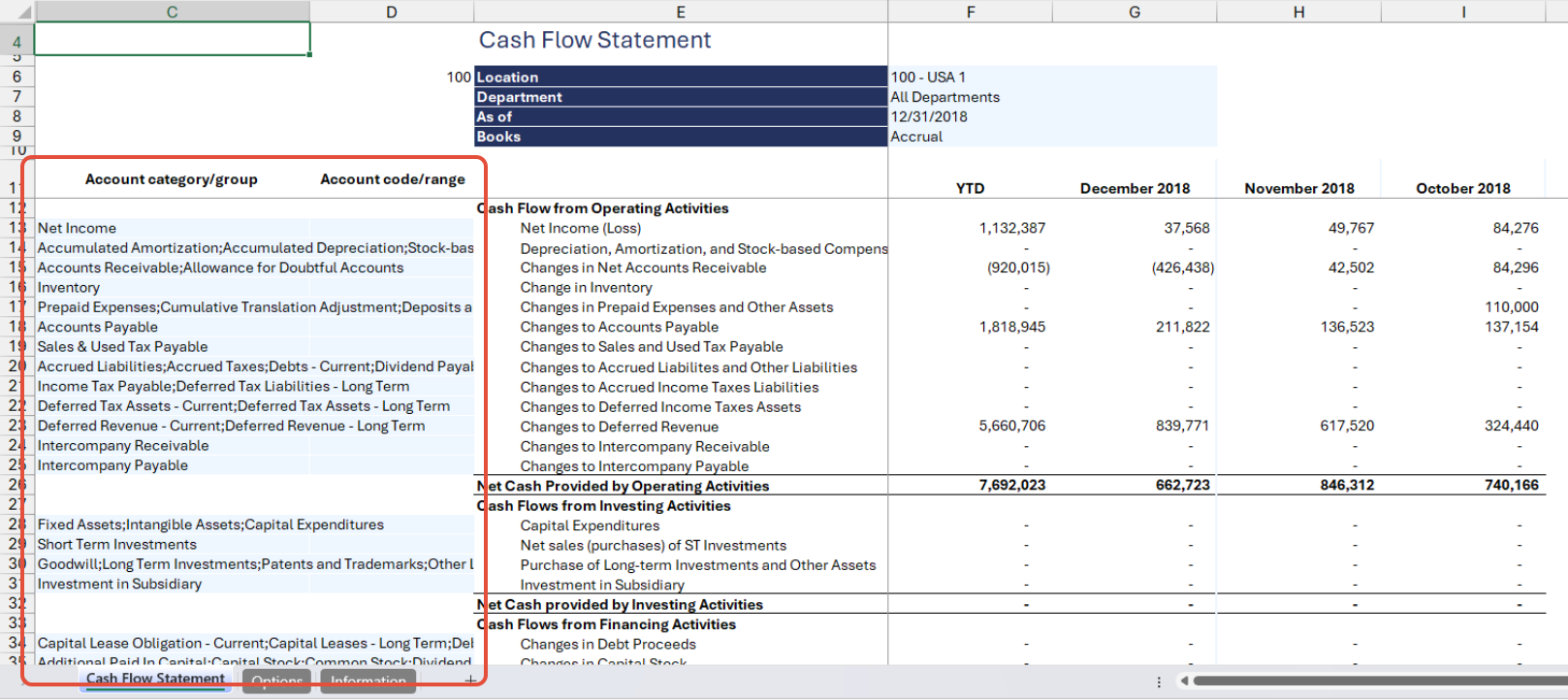Screen dimensions: 1568x700
Task: Select row 8 header
Action: (x=16, y=116)
